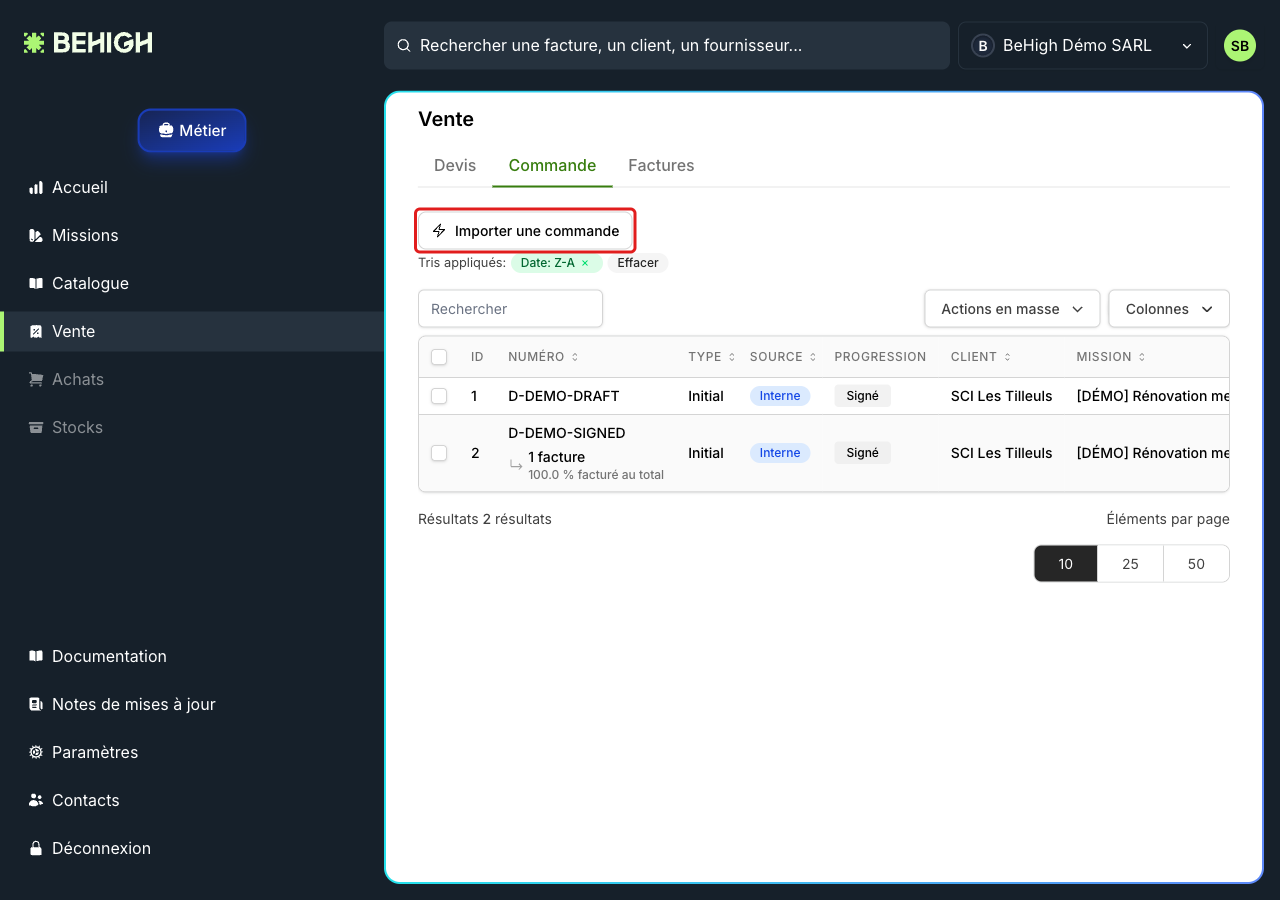Remove the Date: Z-A sort chip
The image size is (1280, 900).
(x=585, y=263)
